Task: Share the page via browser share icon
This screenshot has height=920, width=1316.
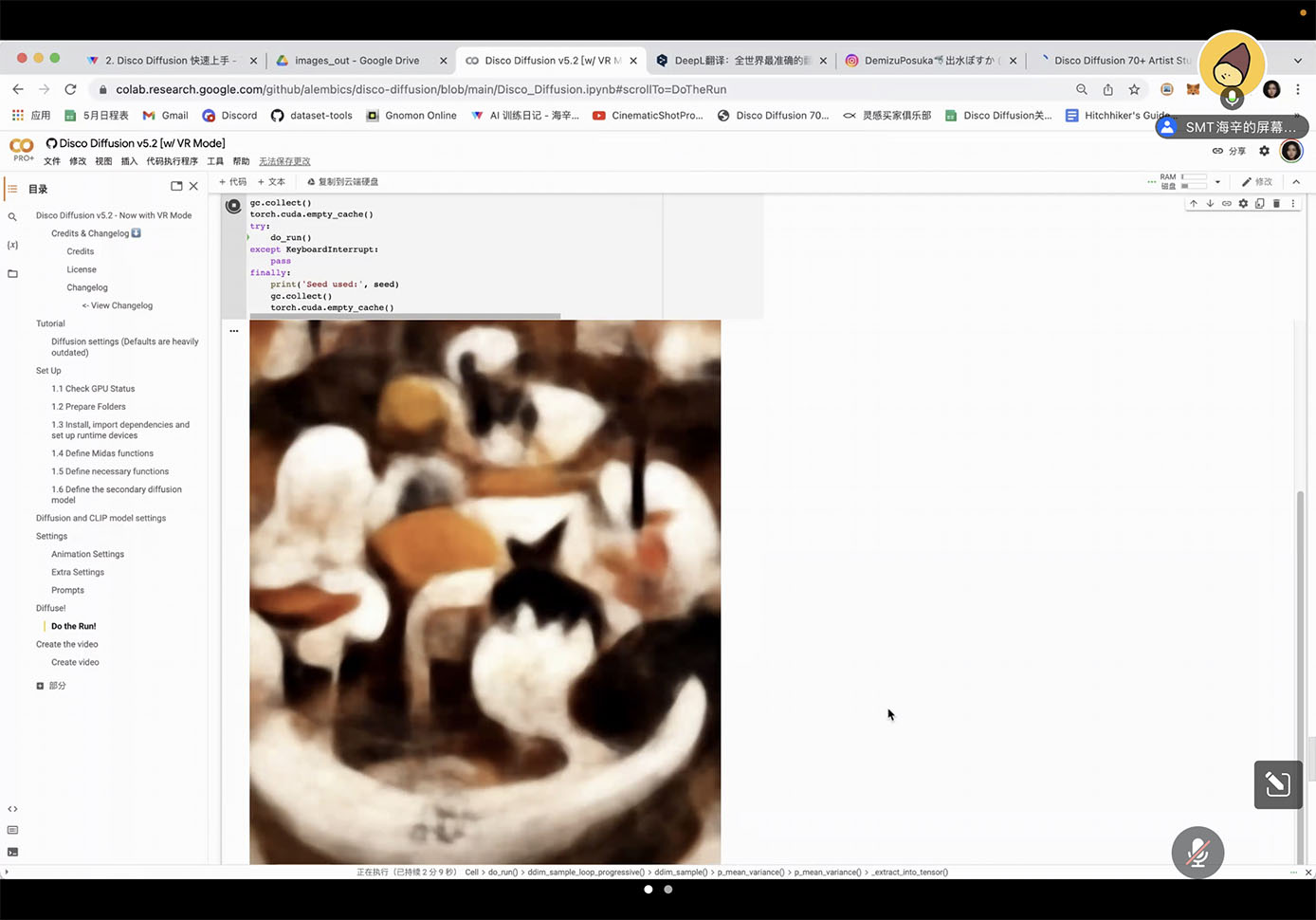Action: point(1107,89)
